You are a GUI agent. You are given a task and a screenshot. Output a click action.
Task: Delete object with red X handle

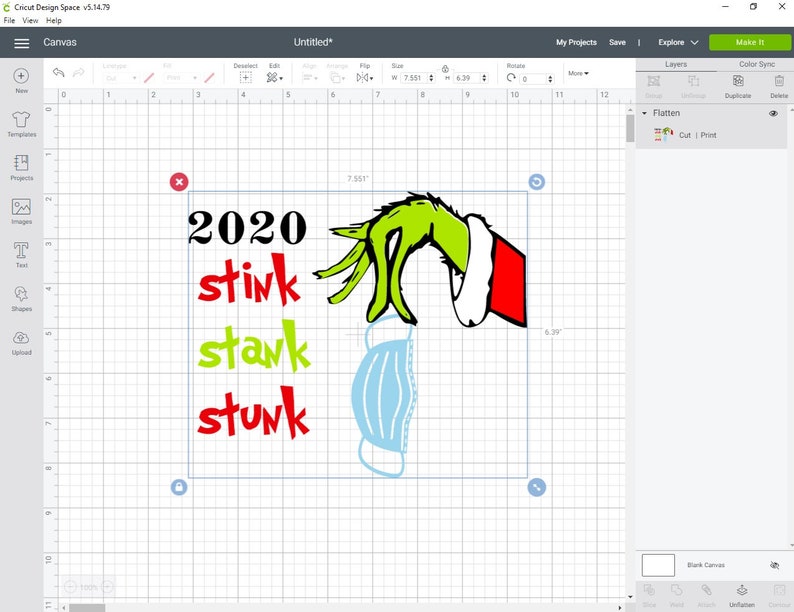179,182
